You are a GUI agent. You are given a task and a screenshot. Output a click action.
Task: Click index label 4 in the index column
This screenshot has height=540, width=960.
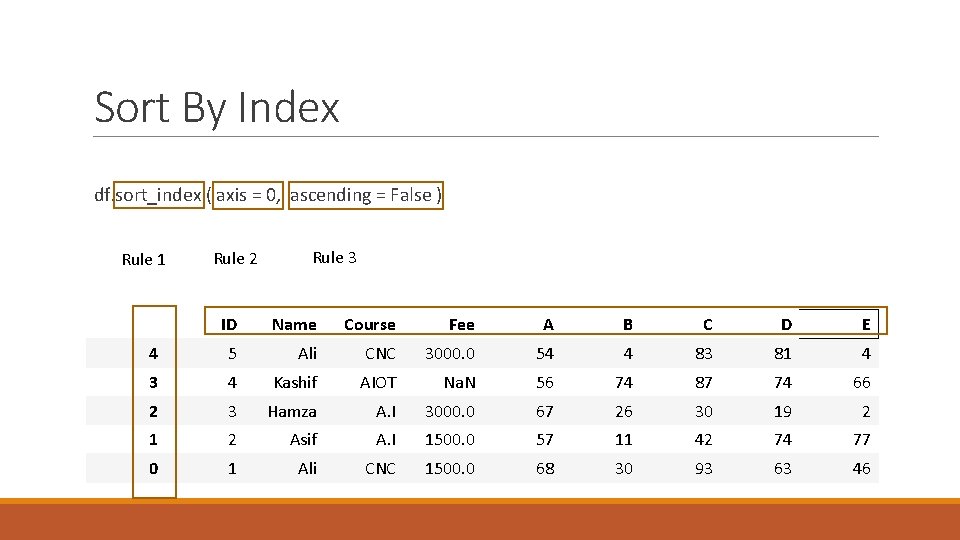[x=153, y=353]
